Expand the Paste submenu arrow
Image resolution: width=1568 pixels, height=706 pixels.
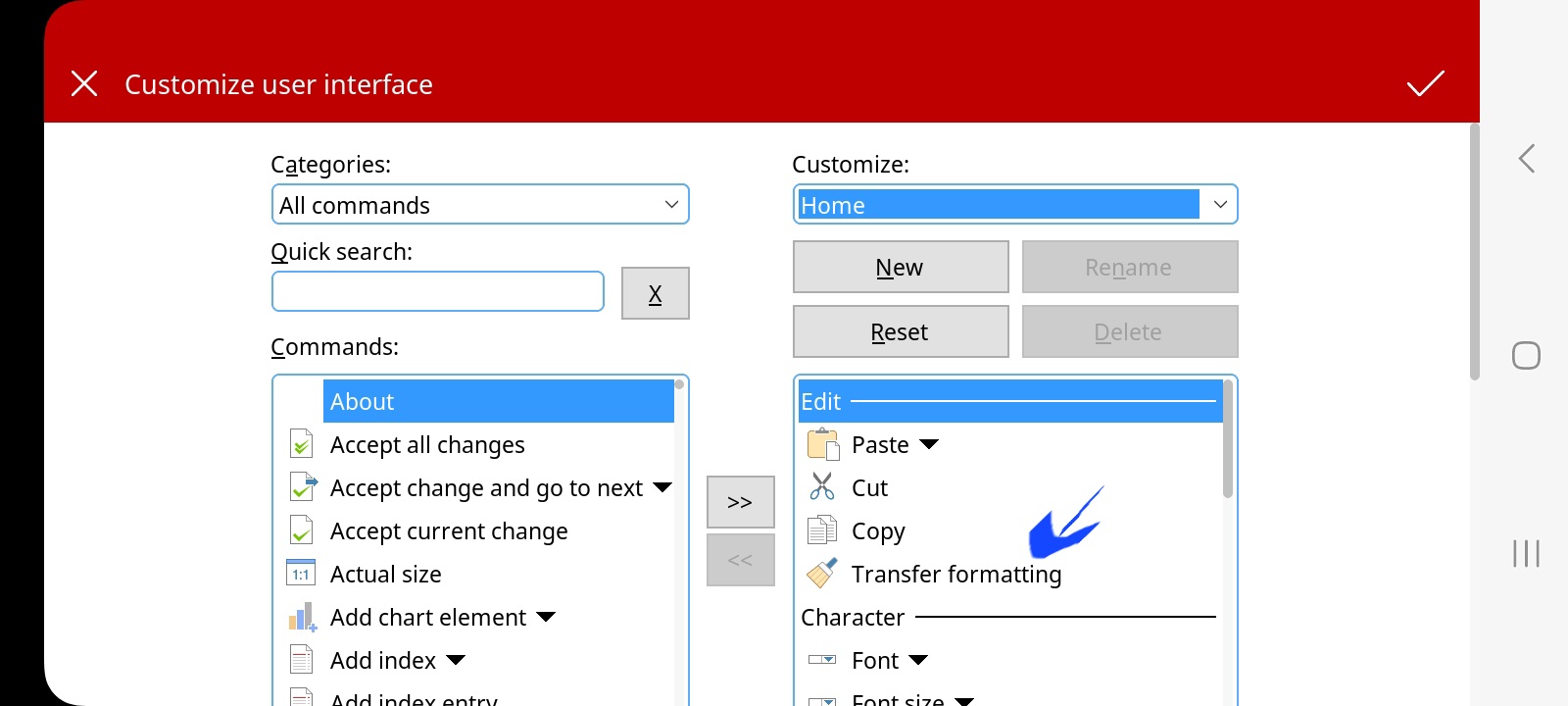929,445
